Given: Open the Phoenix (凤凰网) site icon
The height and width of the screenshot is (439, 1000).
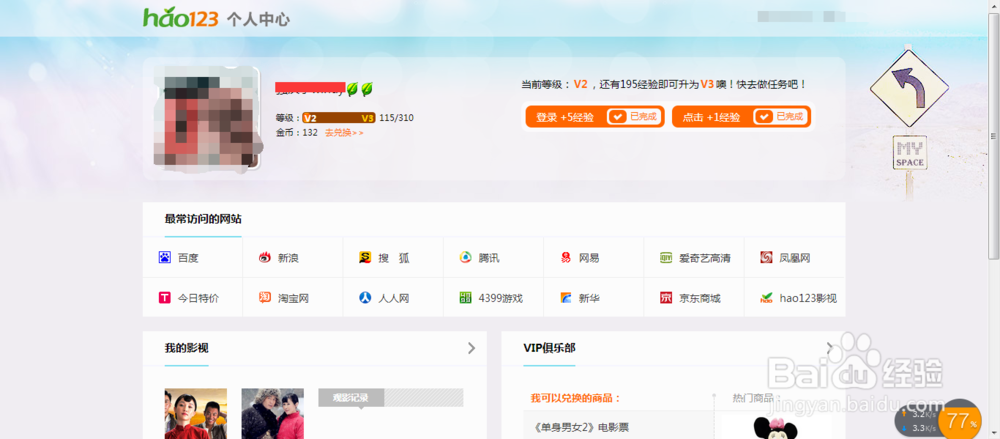Looking at the screenshot, I should (766, 258).
